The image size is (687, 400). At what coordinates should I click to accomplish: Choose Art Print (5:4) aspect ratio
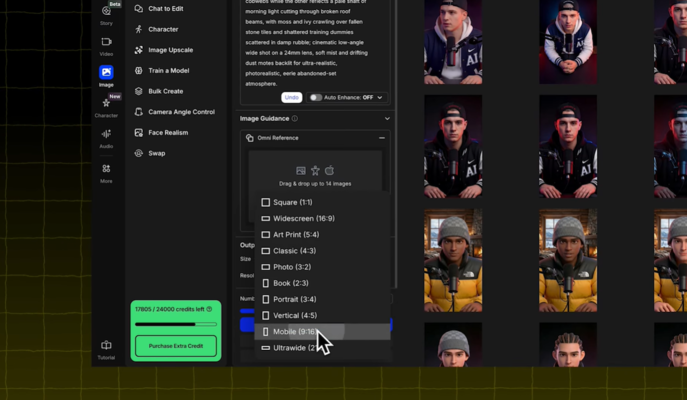[322, 235]
